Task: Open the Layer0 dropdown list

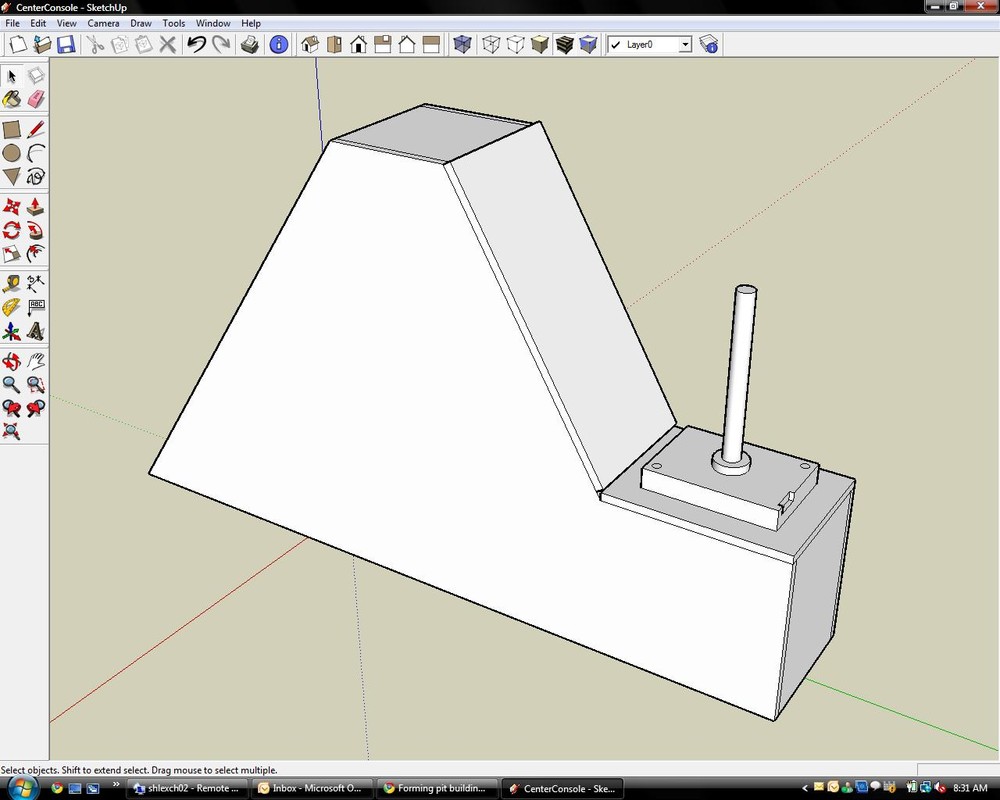Action: click(686, 44)
